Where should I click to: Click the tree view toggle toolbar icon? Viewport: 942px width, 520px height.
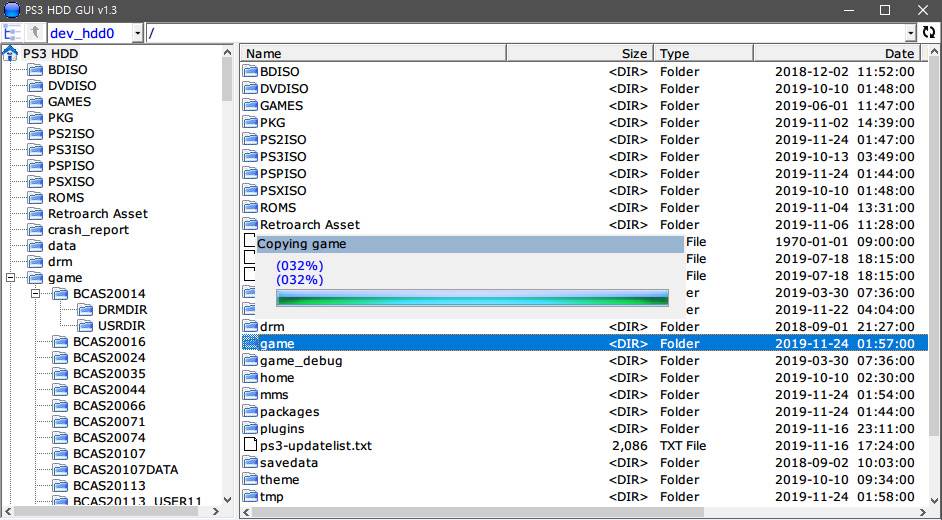click(12, 32)
